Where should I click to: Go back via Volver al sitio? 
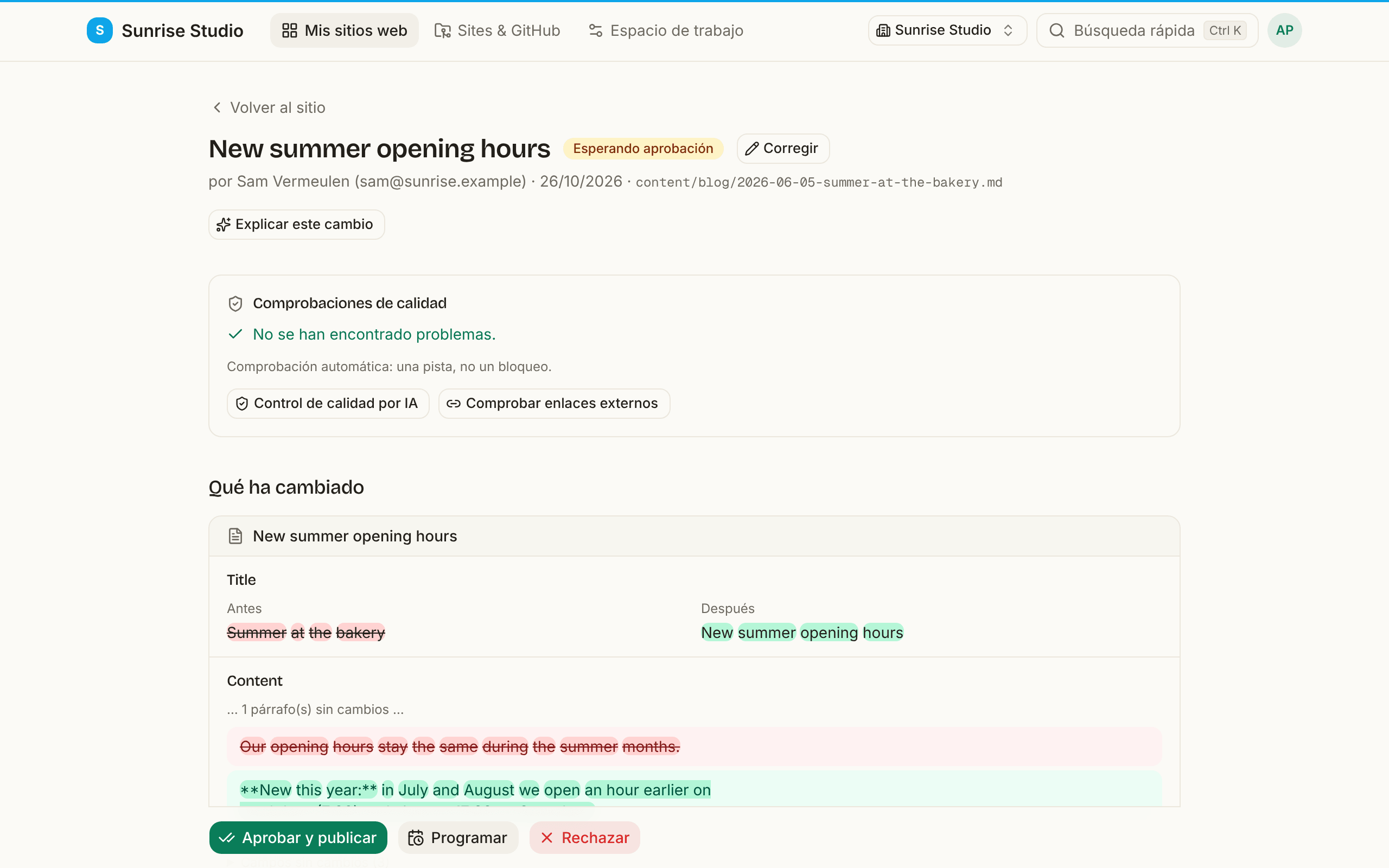[x=268, y=107]
